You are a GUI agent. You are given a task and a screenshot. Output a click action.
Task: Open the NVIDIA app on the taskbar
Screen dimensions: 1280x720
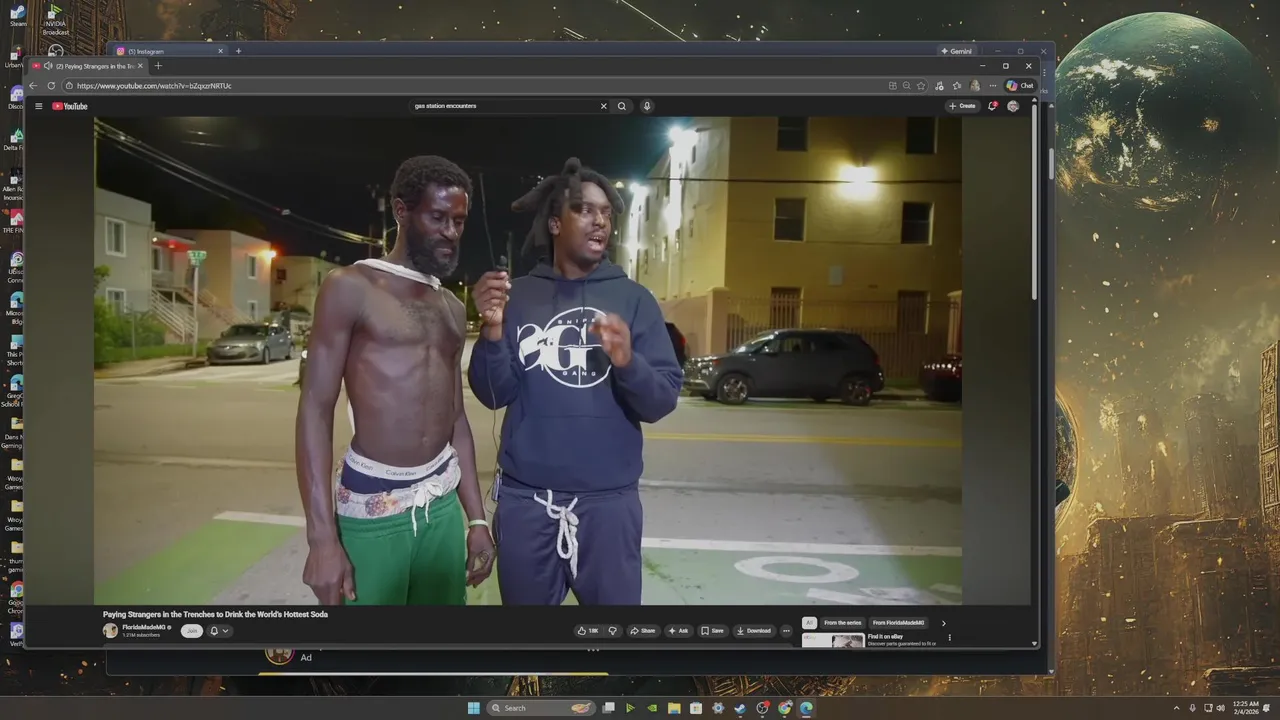pos(652,708)
